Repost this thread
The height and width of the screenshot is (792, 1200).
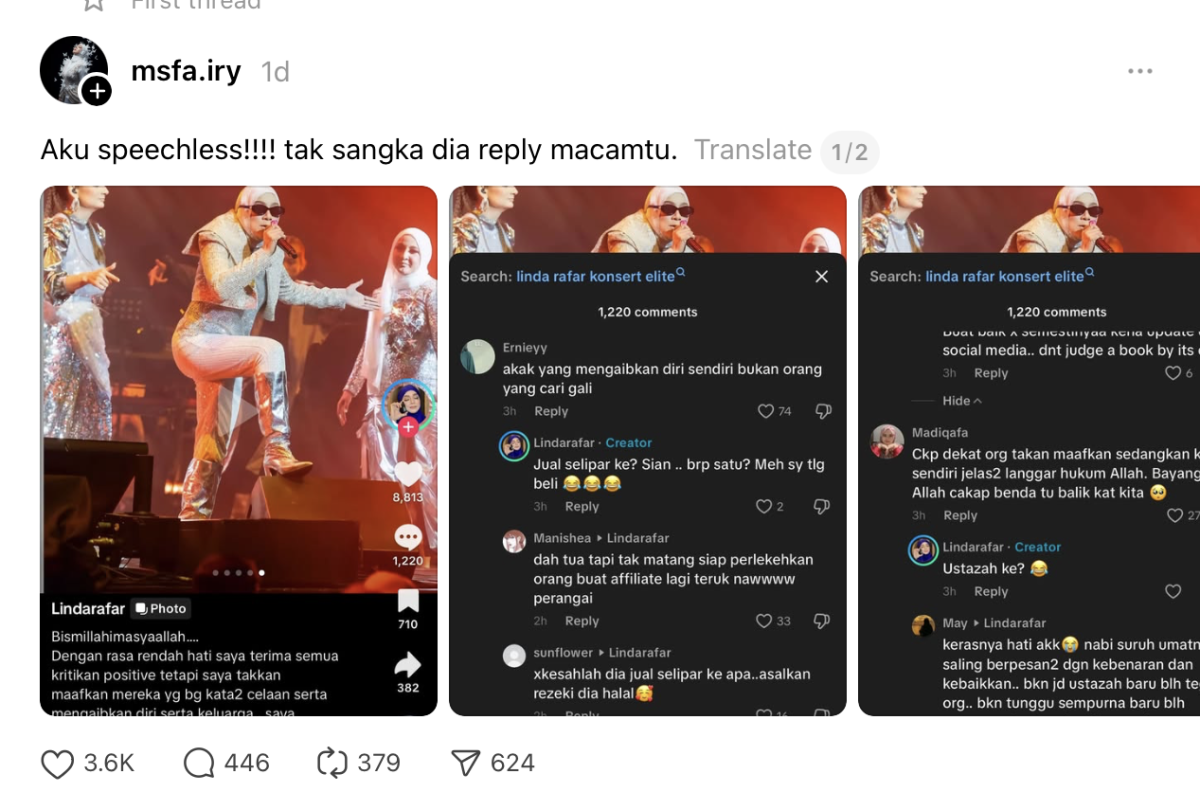tap(332, 764)
